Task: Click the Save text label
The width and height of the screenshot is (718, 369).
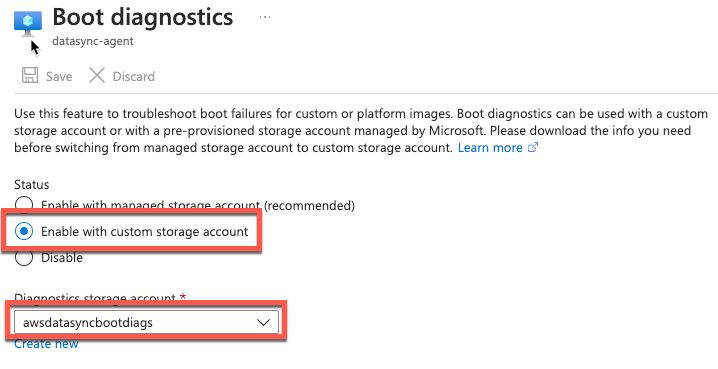Action: (59, 76)
